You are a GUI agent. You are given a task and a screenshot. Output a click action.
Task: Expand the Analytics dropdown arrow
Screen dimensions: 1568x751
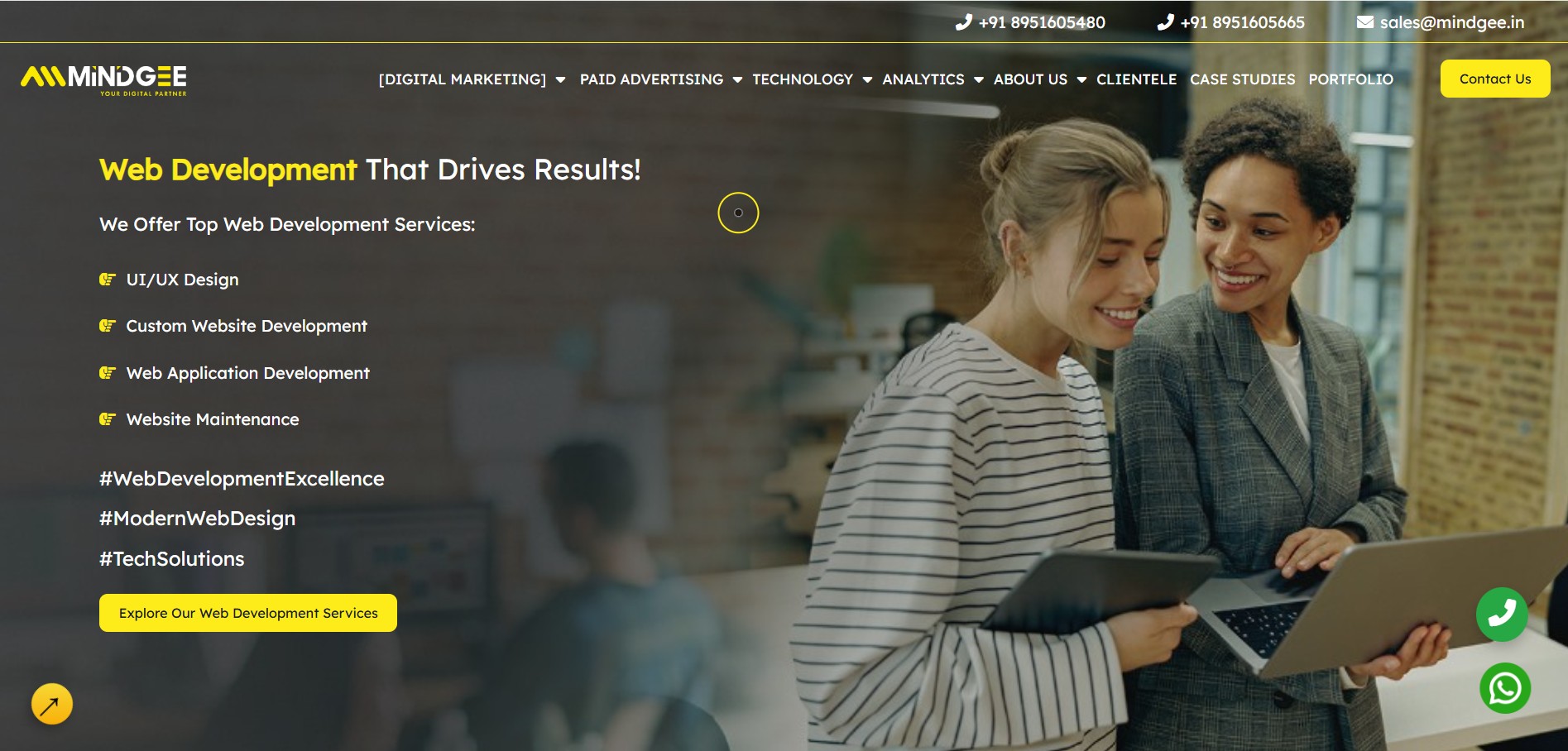pos(979,79)
